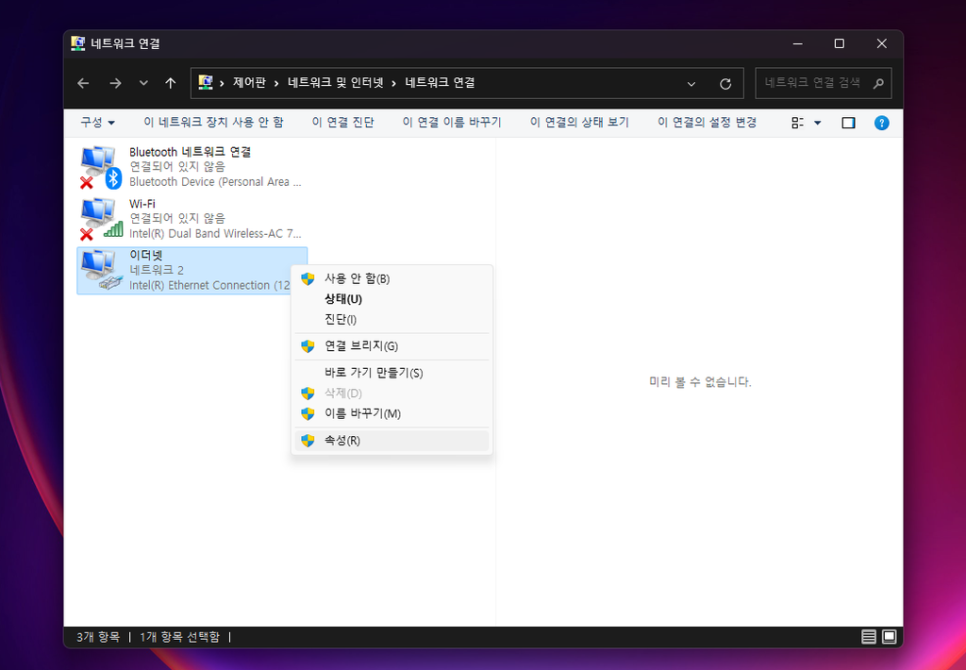The height and width of the screenshot is (670, 966).
Task: Minimize the 네트워크 연결 window
Action: coord(798,44)
